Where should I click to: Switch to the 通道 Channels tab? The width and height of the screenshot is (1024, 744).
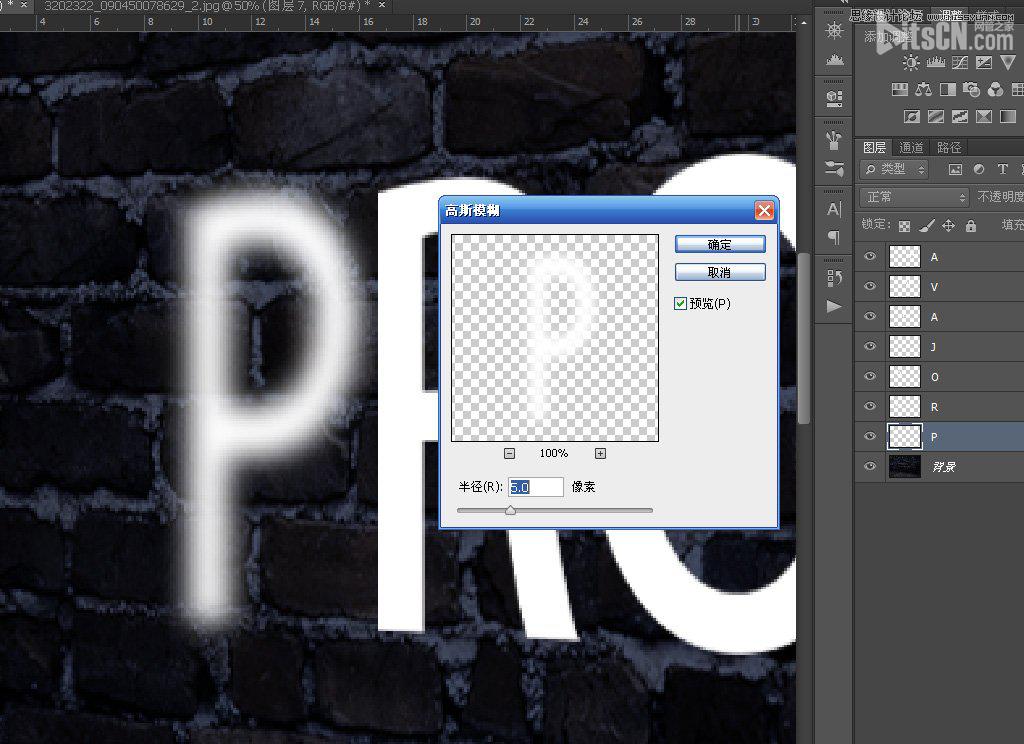click(912, 147)
